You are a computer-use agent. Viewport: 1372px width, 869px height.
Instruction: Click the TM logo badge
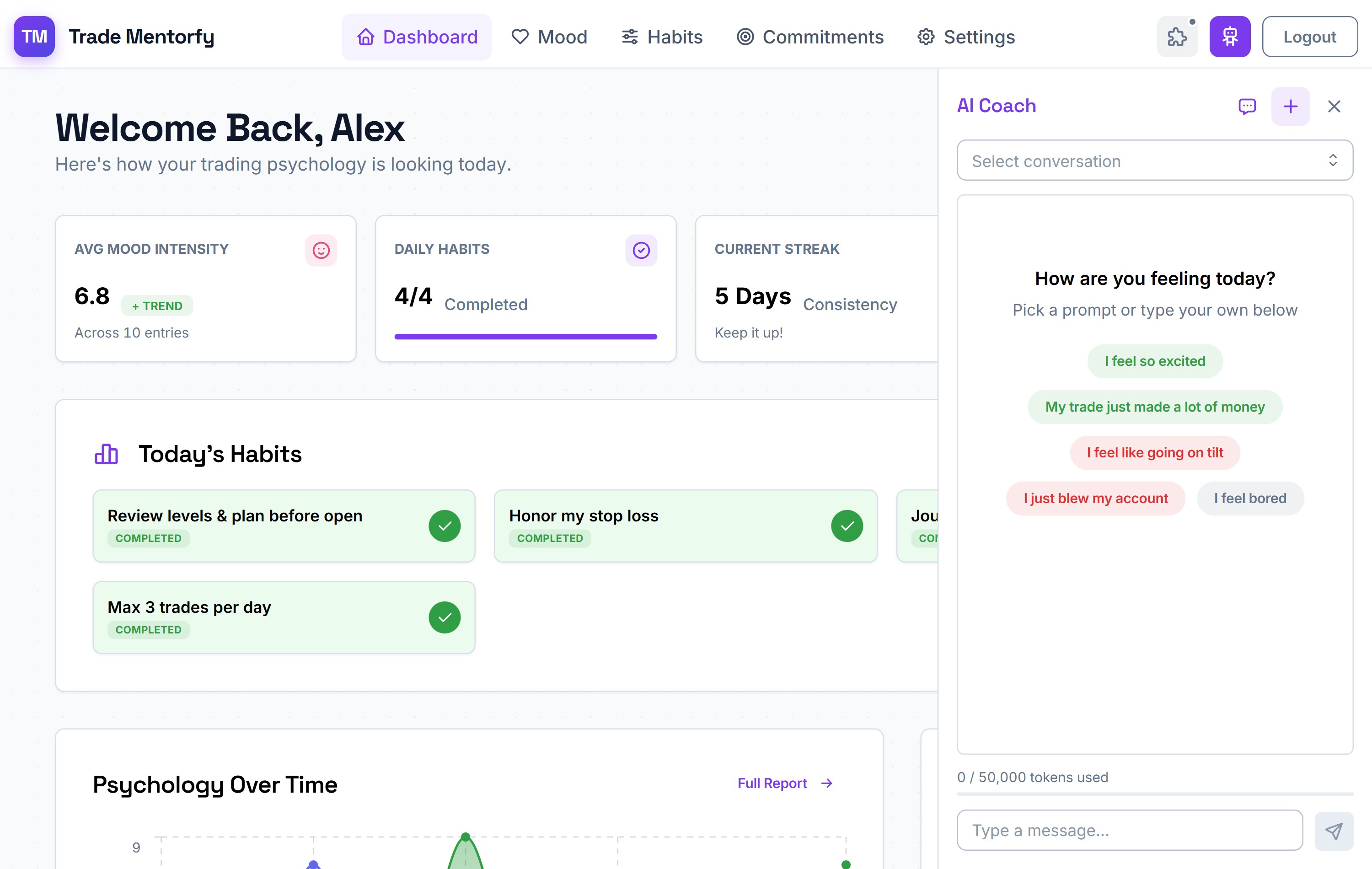click(34, 37)
